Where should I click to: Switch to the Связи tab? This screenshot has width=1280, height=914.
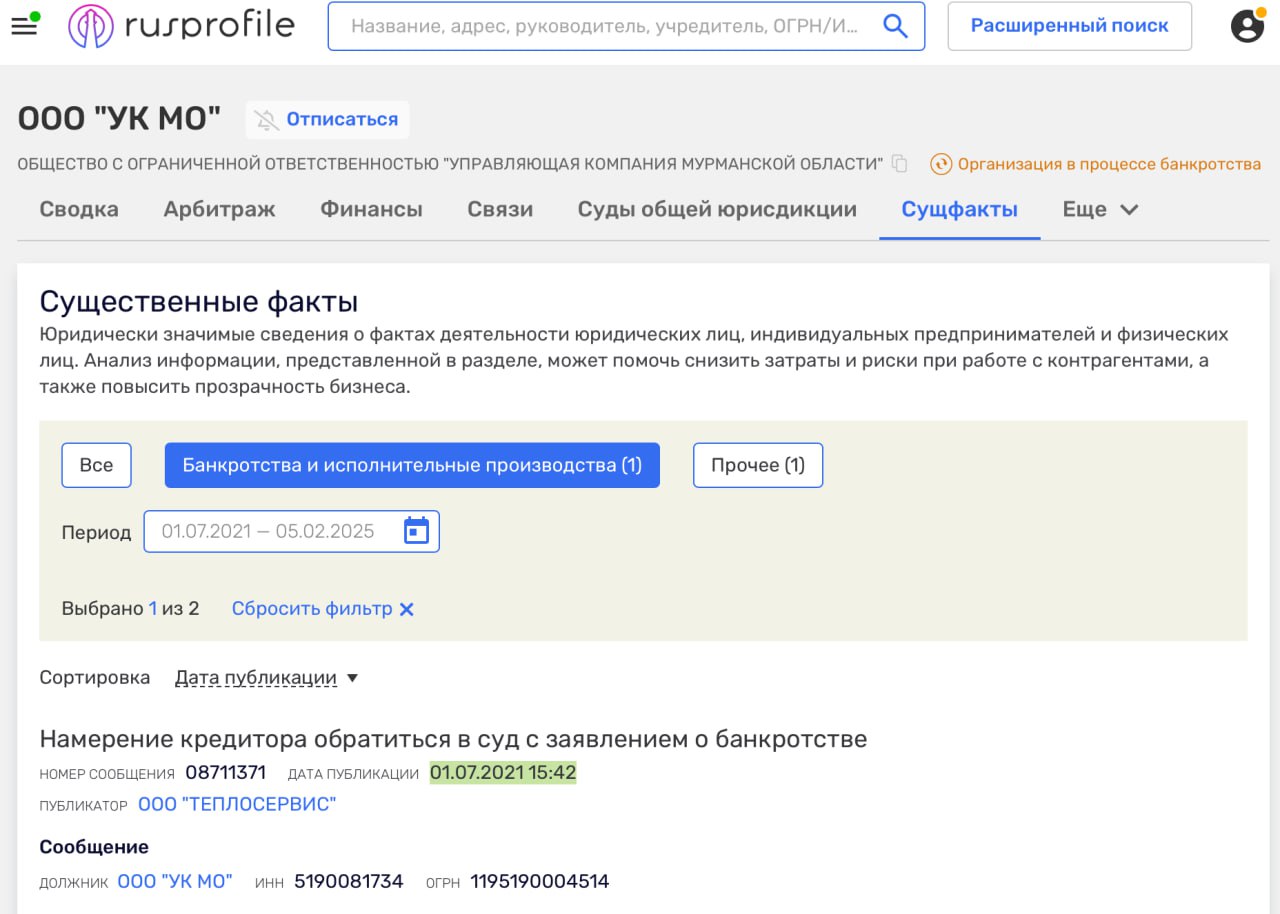click(500, 210)
